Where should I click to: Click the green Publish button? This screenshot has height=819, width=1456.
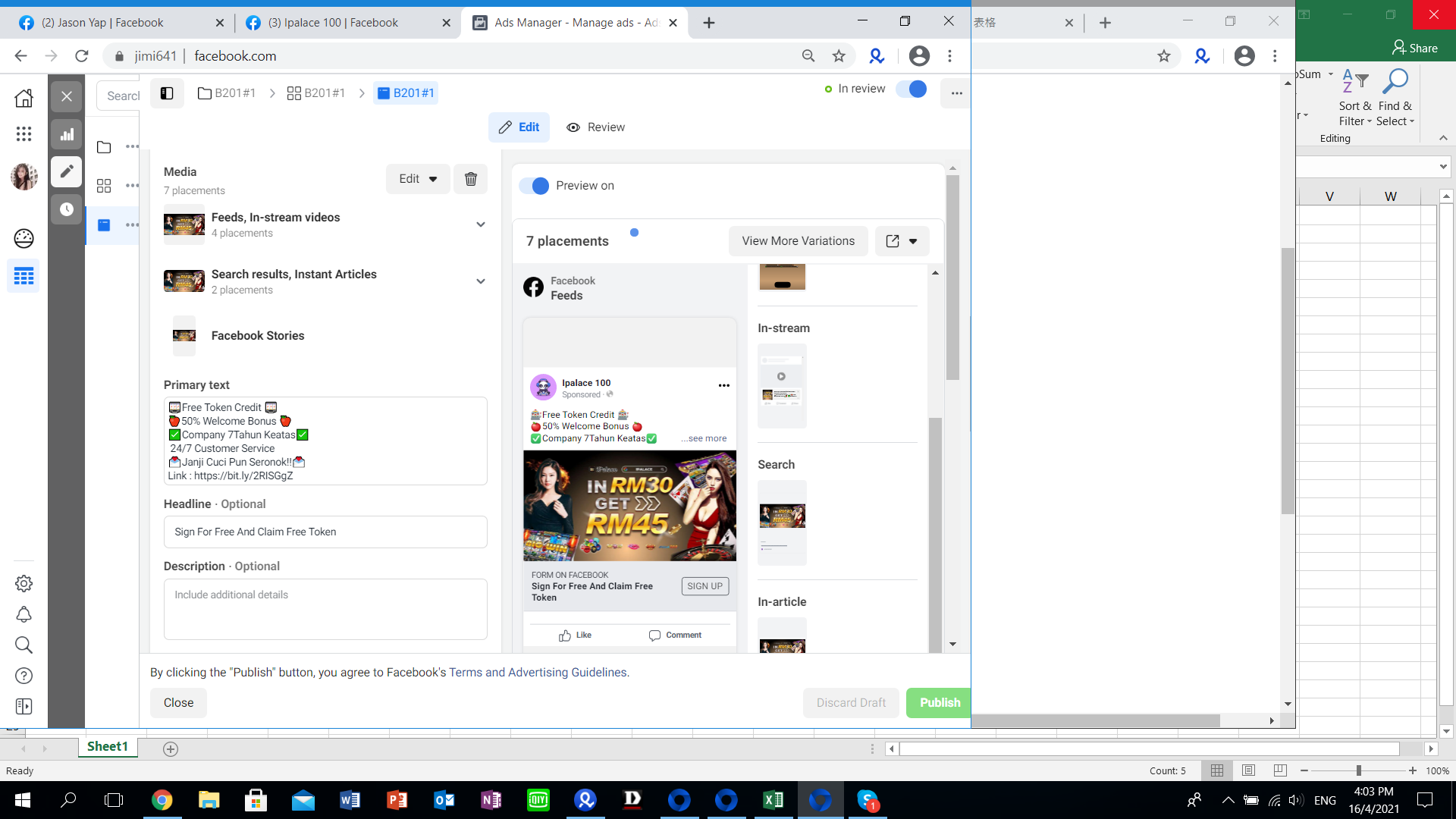(939, 703)
